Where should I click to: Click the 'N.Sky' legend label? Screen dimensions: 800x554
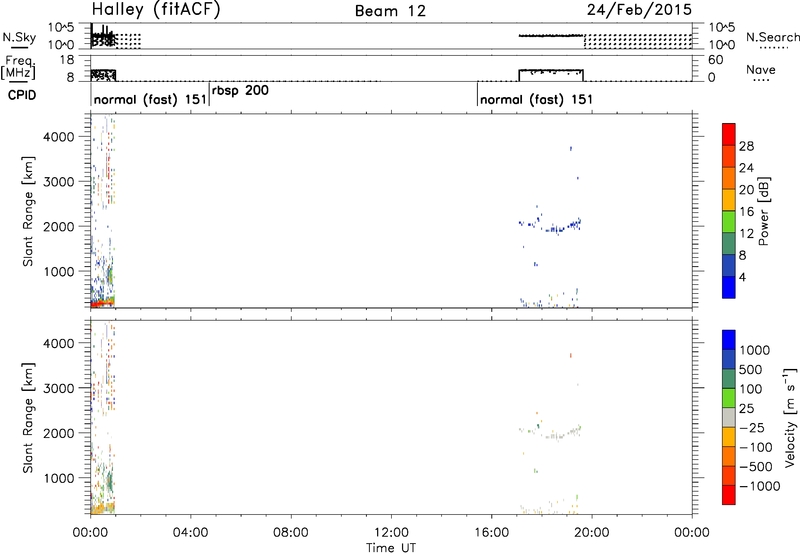tap(19, 37)
